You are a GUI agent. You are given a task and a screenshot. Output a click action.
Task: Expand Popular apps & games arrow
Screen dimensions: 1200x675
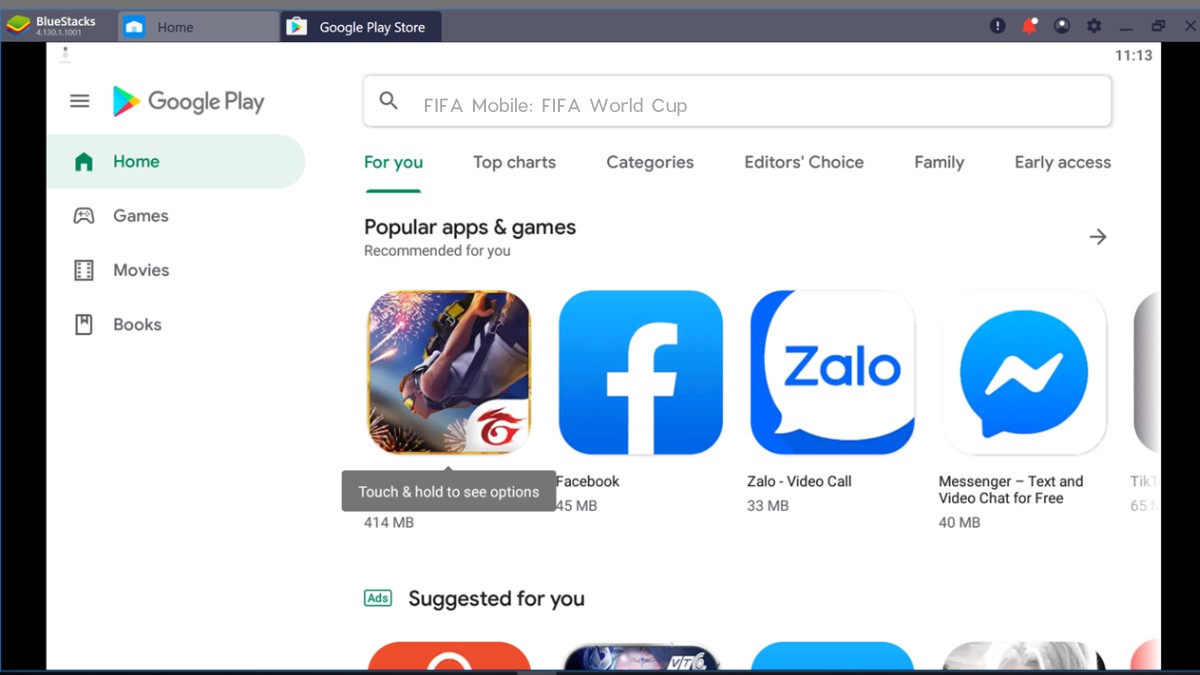click(x=1098, y=237)
